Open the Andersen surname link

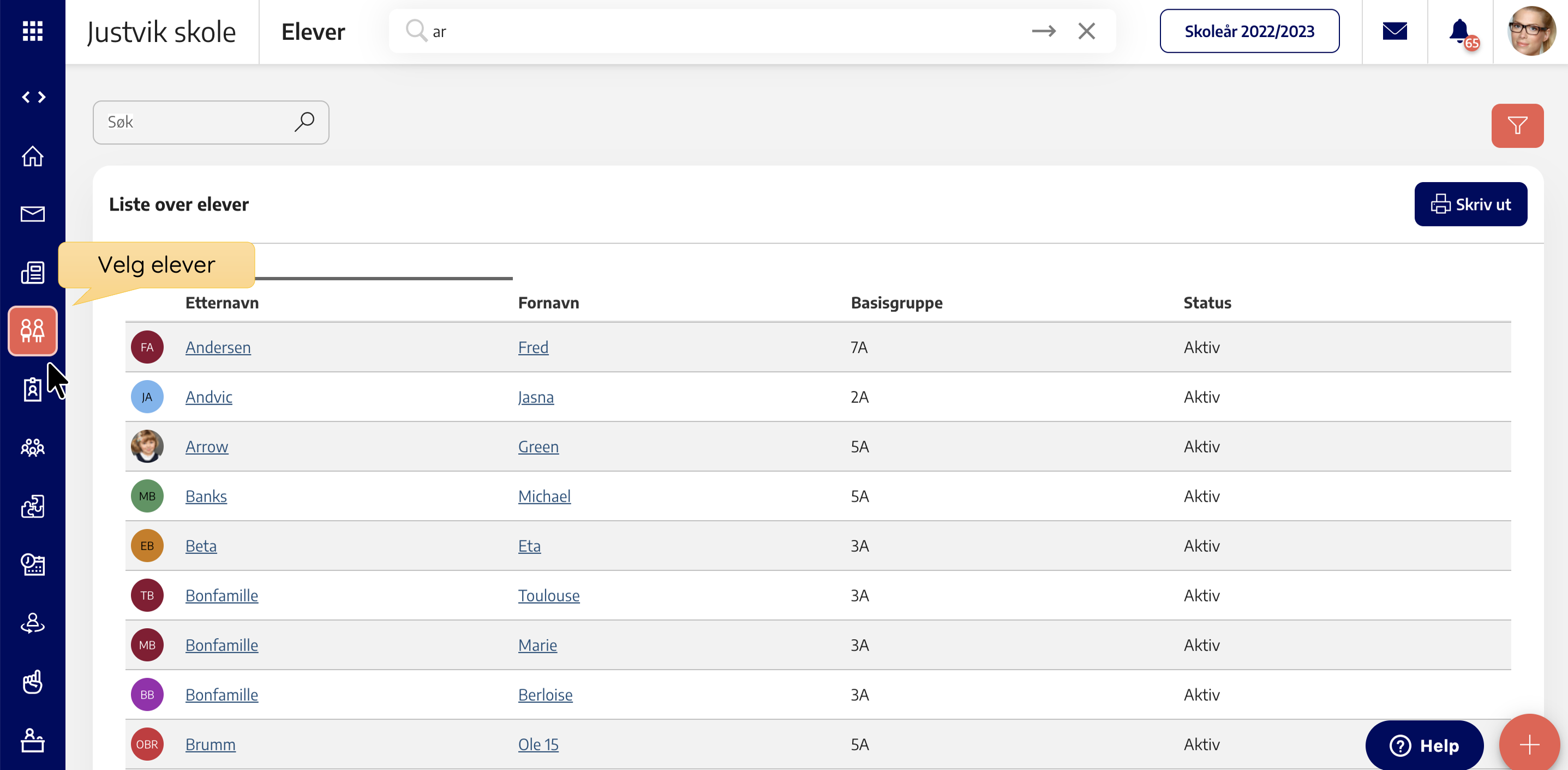pos(218,347)
